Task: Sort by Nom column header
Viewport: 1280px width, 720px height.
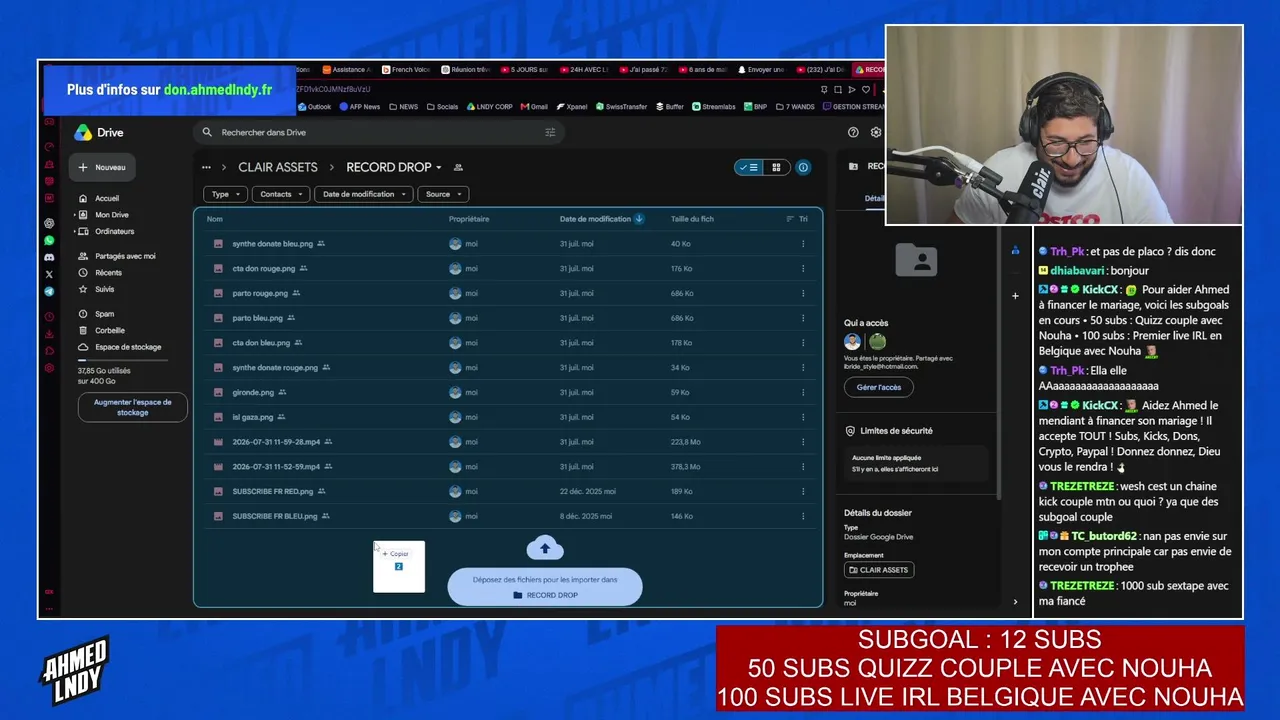Action: pos(215,219)
